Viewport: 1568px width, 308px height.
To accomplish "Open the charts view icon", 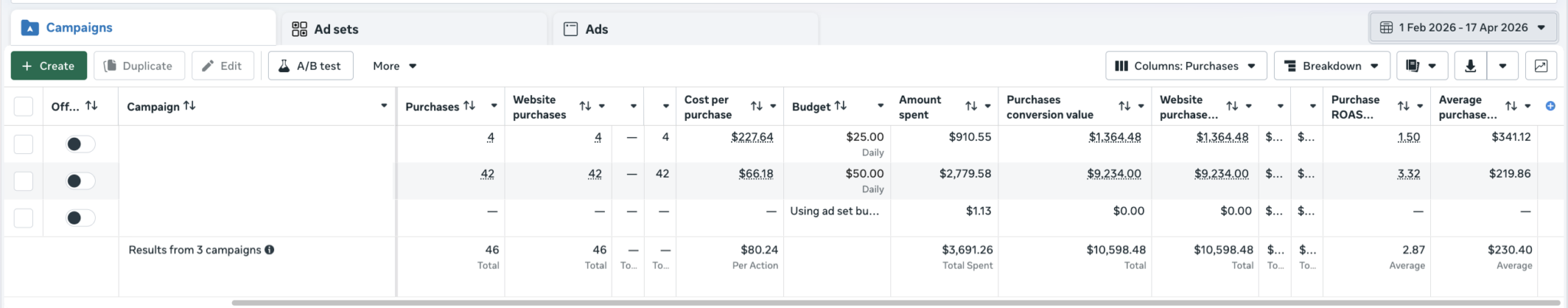I will click(1540, 66).
